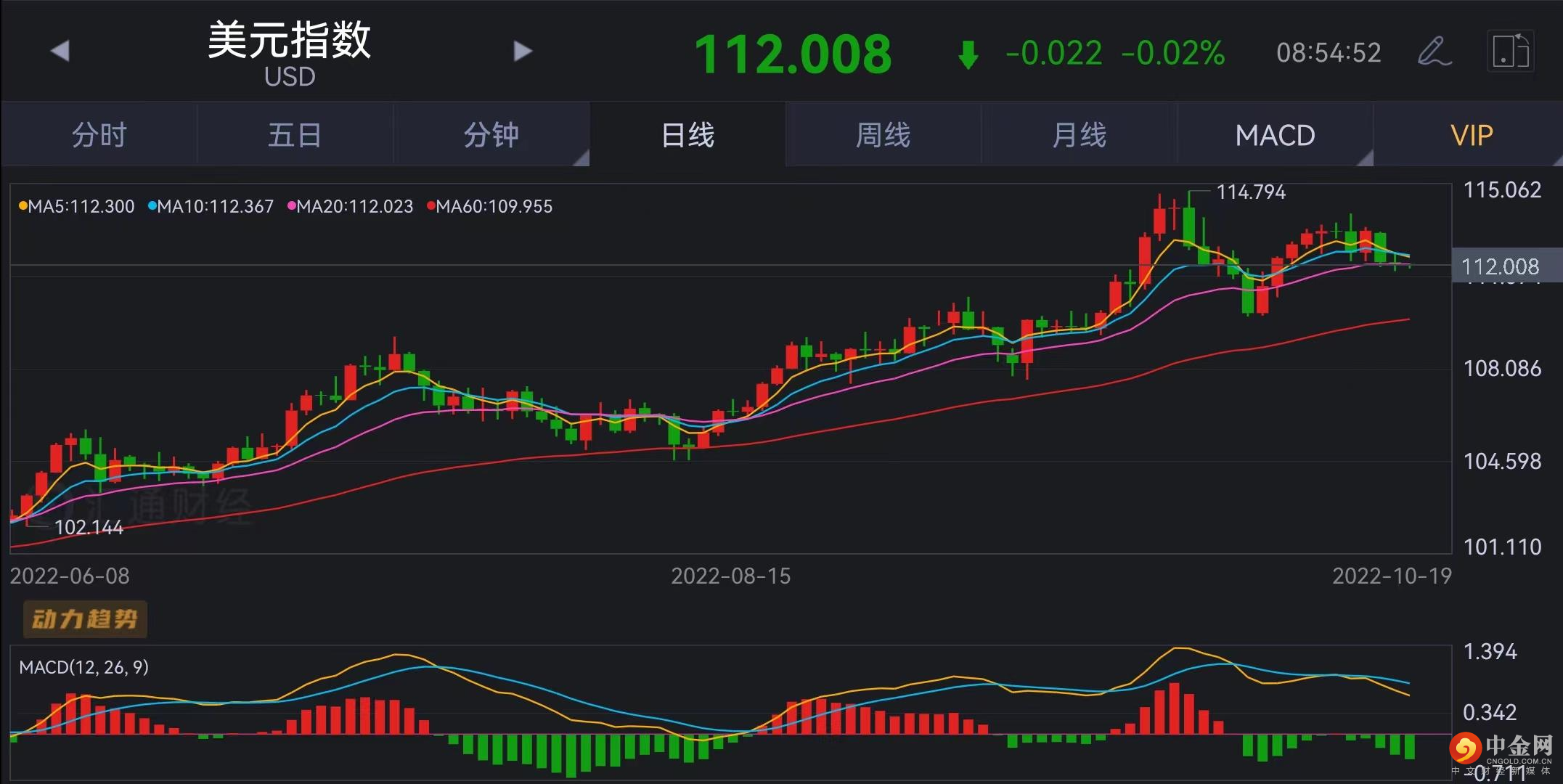The height and width of the screenshot is (784, 1563).
Task: Click the 114.794 high price marker
Action: (x=1250, y=192)
